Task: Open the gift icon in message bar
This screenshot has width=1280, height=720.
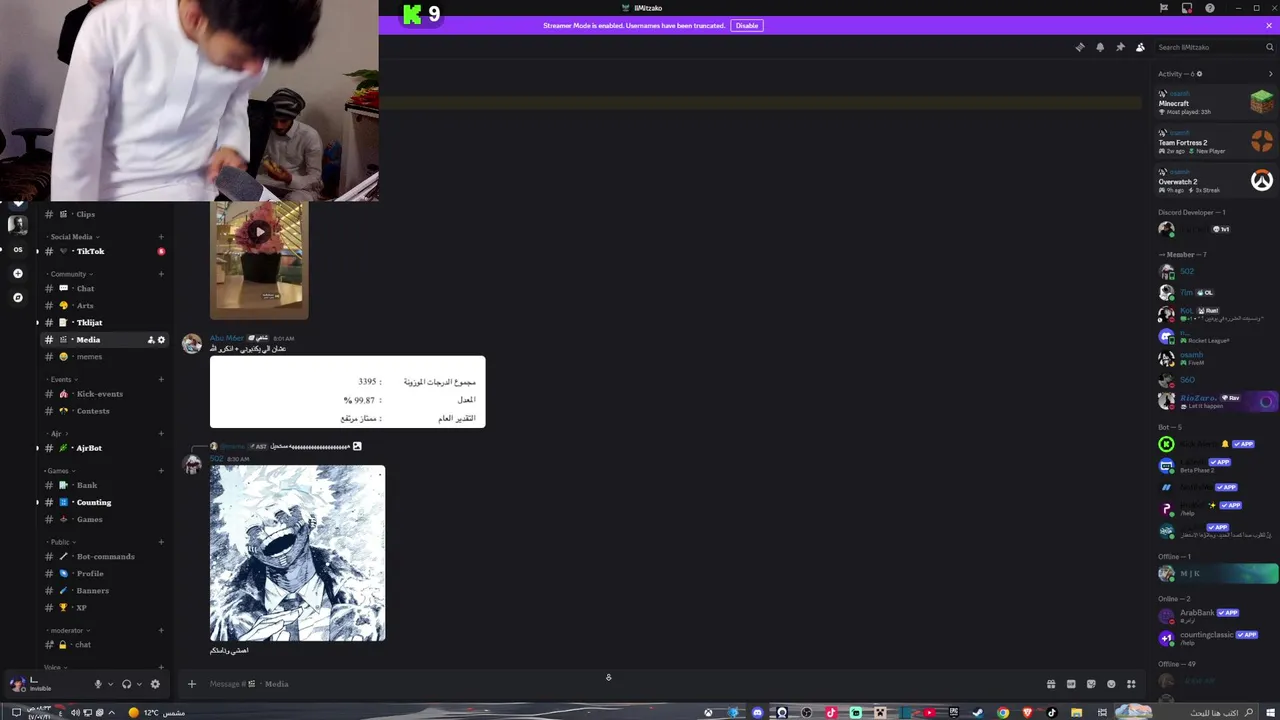Action: point(1051,684)
